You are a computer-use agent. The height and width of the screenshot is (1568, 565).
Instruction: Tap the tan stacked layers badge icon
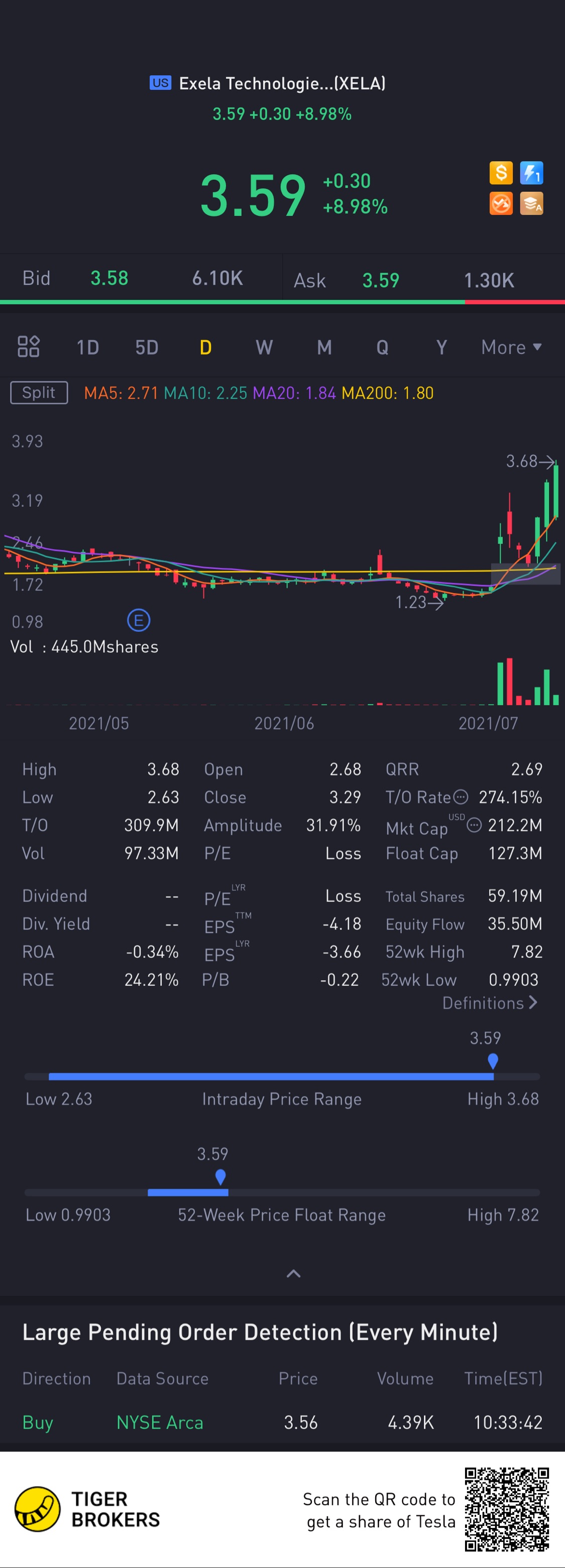[531, 203]
